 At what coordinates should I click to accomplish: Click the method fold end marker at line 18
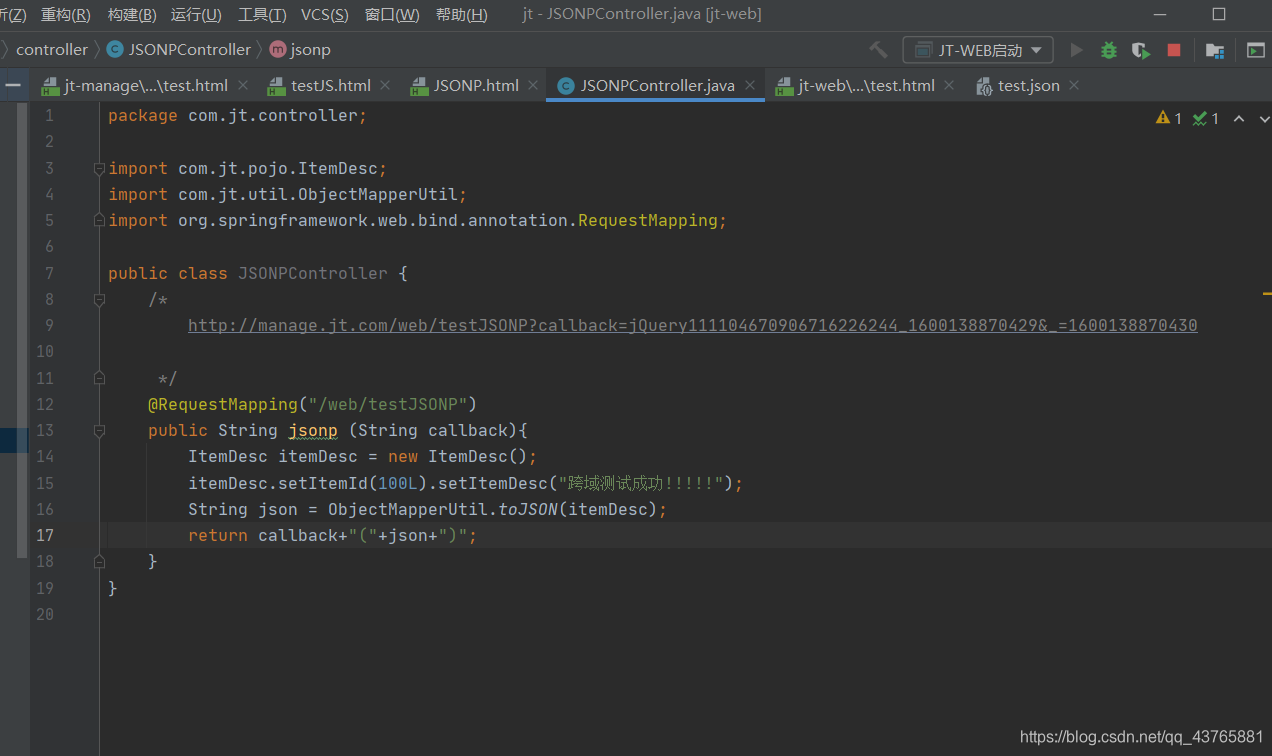tap(99, 561)
